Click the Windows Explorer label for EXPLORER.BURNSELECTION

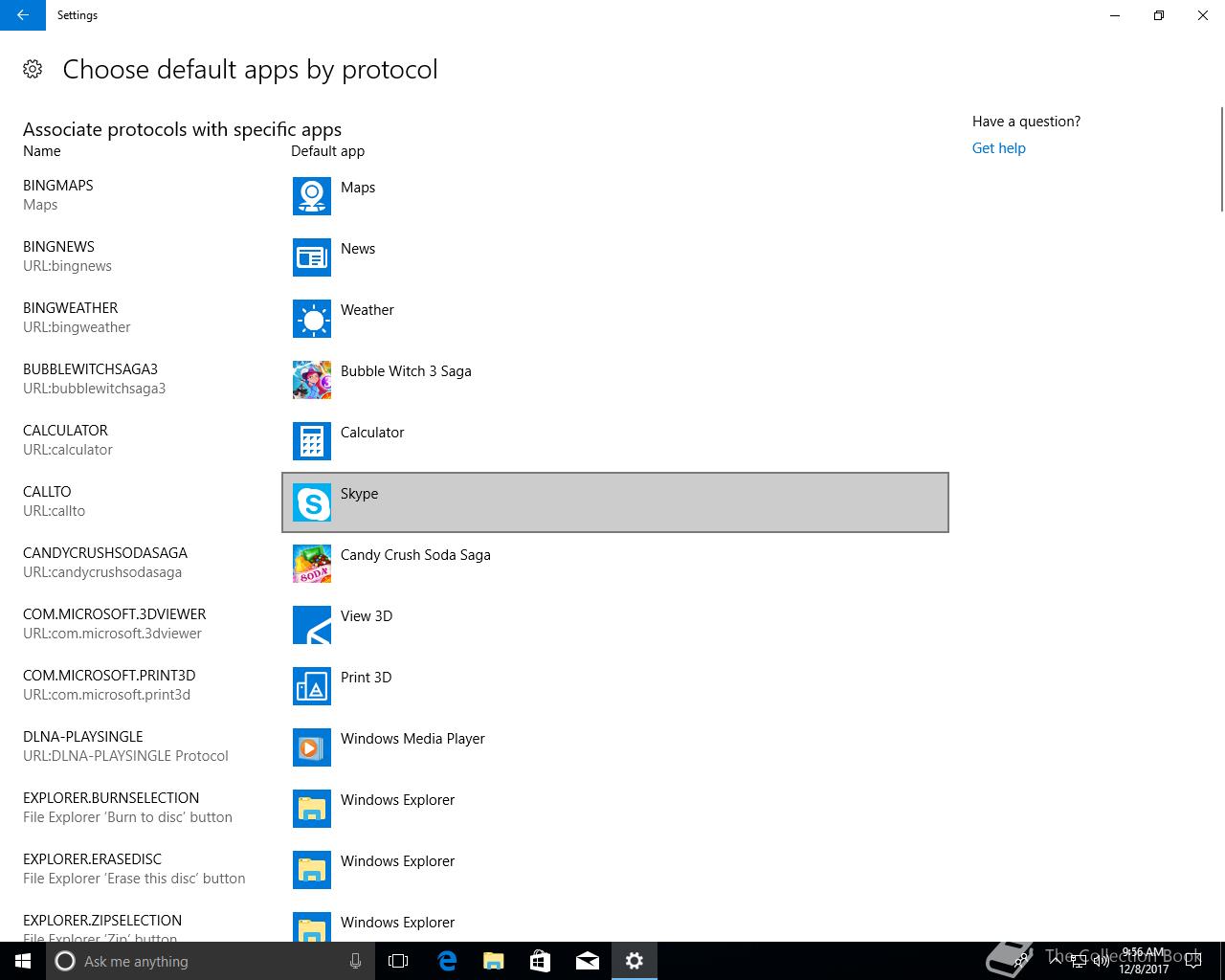tap(397, 800)
